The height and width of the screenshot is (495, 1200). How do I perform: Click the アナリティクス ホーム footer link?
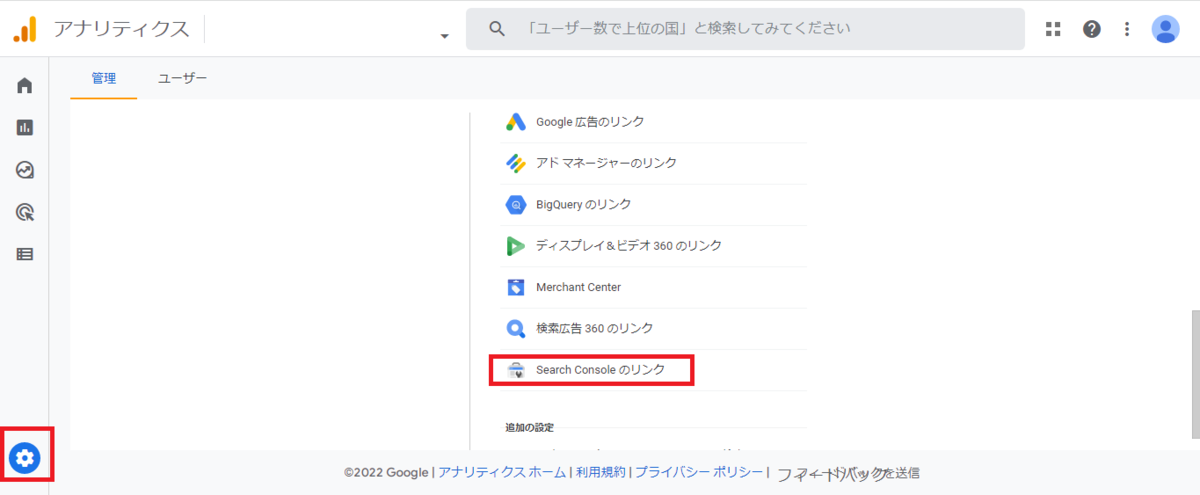pyautogui.click(x=503, y=473)
